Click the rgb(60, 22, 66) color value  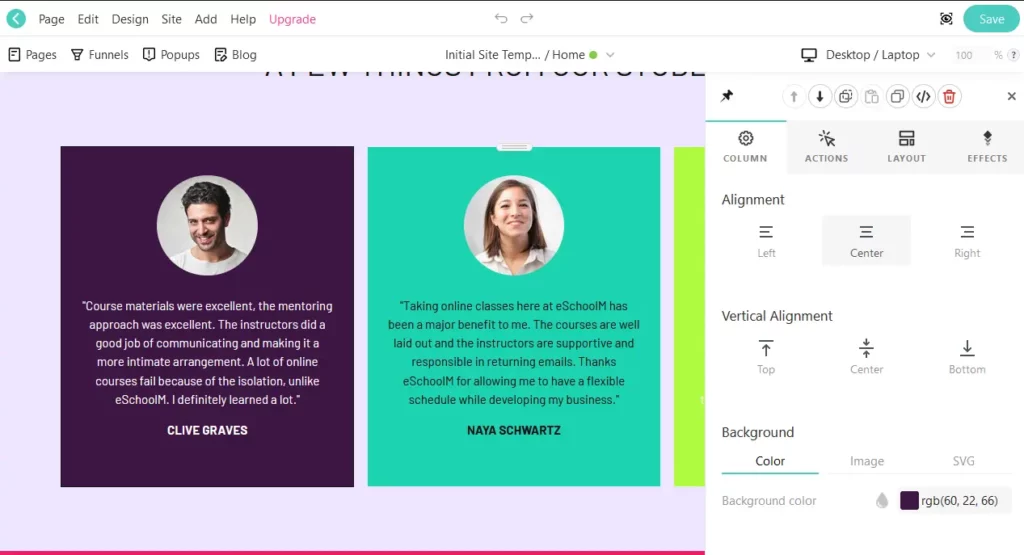[959, 501]
